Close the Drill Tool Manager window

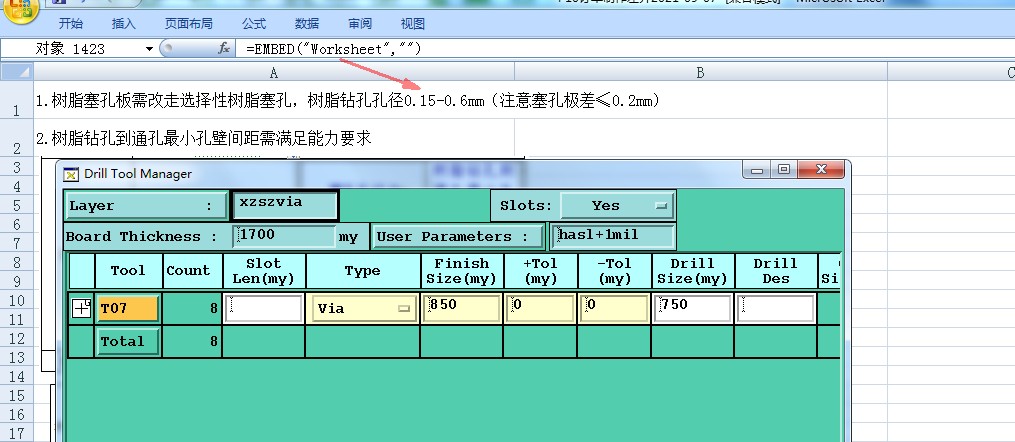coord(821,170)
